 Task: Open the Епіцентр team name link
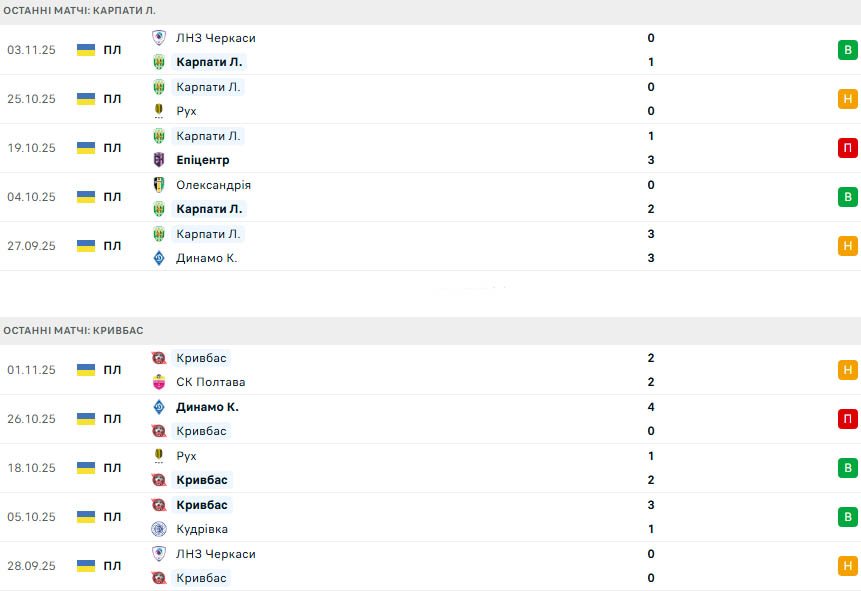pyautogui.click(x=203, y=160)
